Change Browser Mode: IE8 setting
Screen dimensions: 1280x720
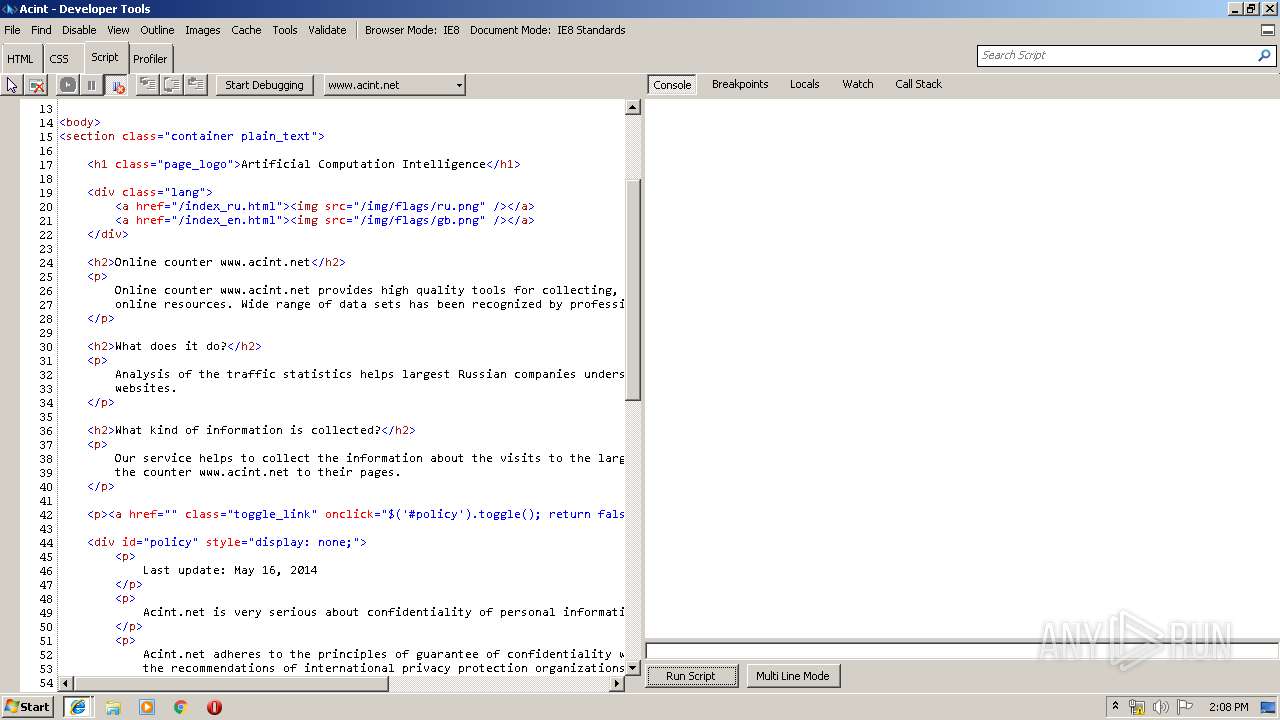point(412,30)
